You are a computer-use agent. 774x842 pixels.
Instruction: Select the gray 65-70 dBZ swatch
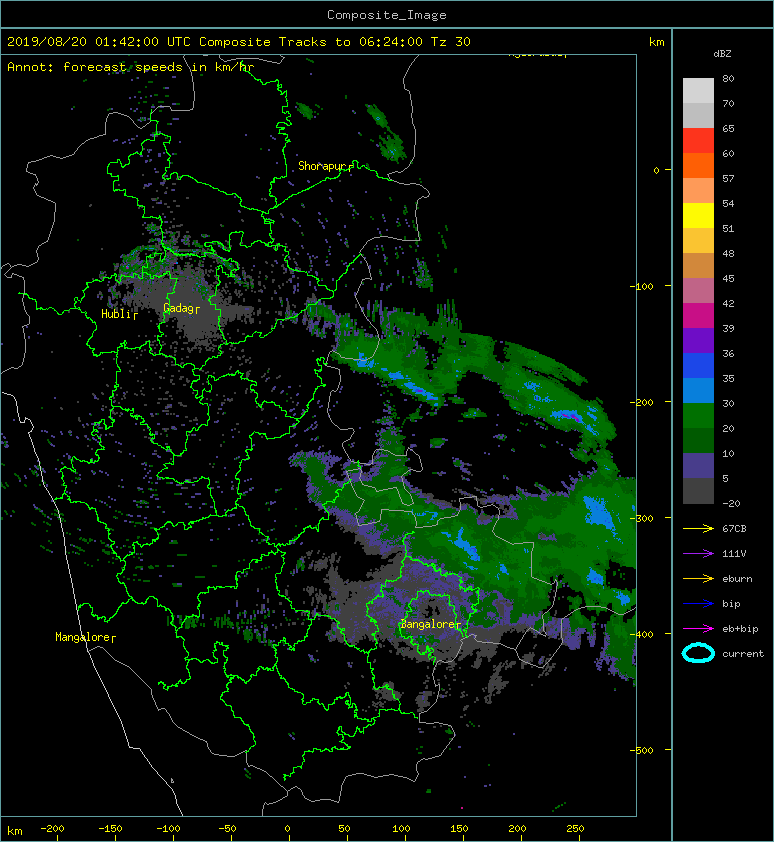click(698, 115)
